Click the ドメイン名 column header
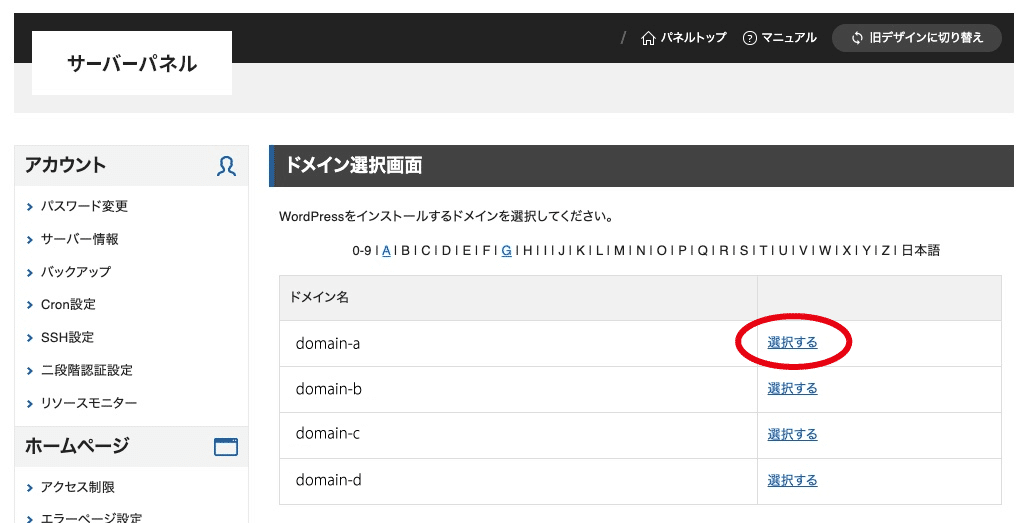This screenshot has height=523, width=1017. (x=518, y=298)
